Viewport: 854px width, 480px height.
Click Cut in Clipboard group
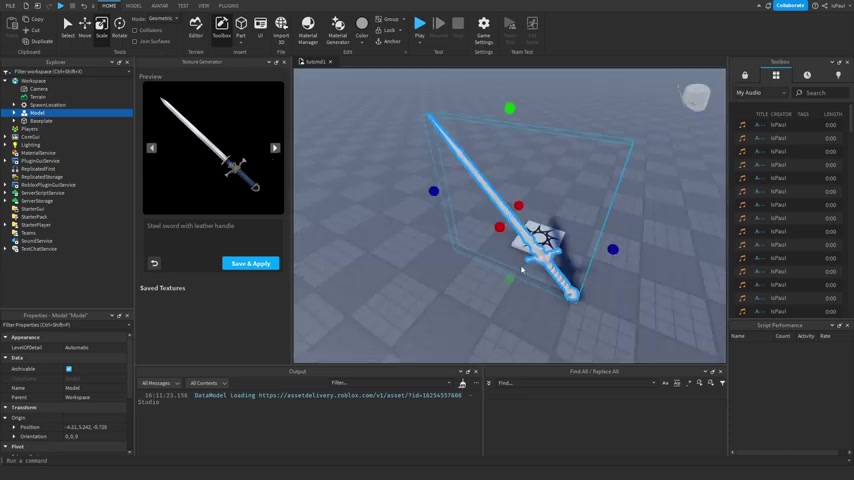point(32,30)
